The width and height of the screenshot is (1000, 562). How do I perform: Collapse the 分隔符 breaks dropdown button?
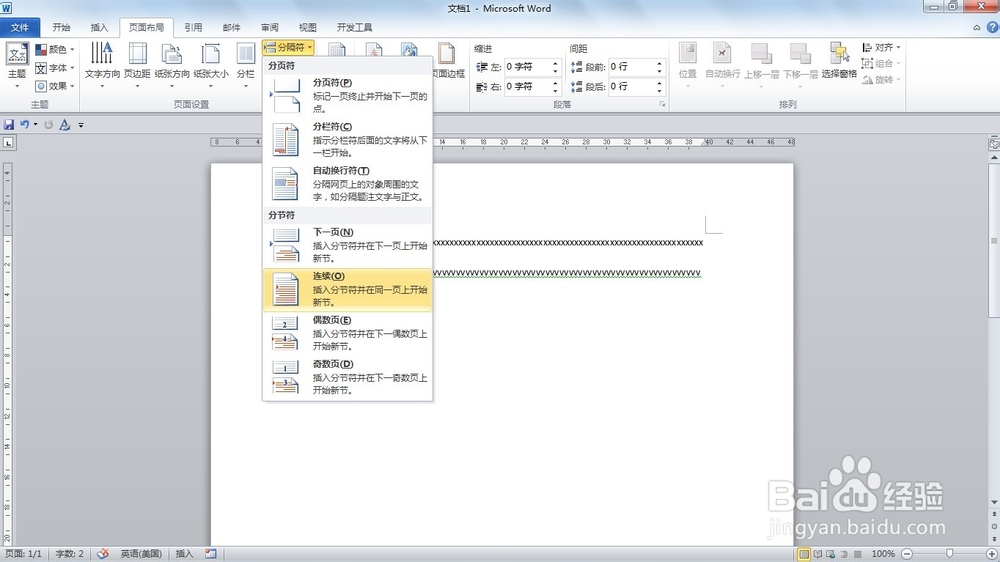point(288,47)
